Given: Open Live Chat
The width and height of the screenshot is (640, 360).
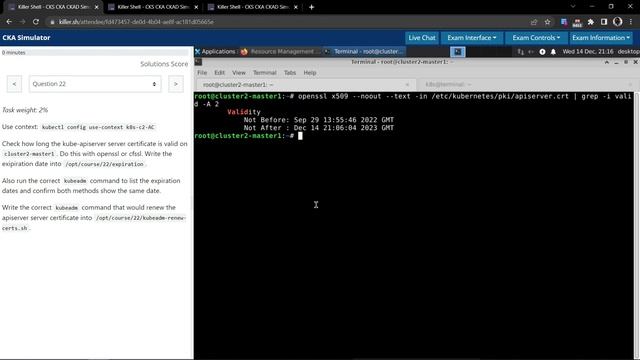Looking at the screenshot, I should (422, 38).
